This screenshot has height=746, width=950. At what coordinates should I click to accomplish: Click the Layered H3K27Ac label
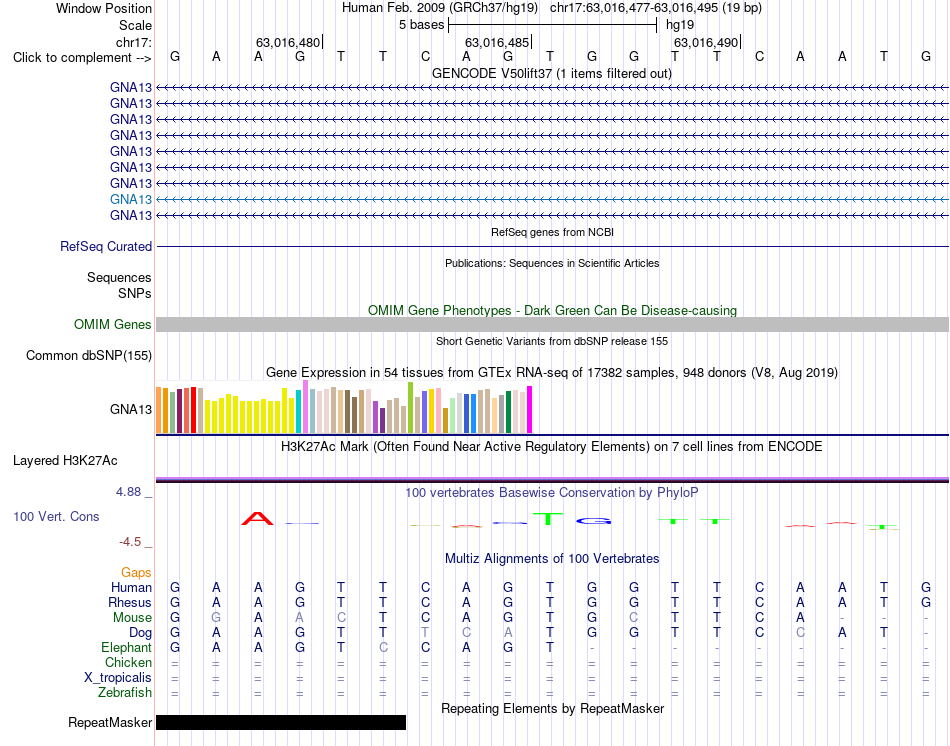65,461
